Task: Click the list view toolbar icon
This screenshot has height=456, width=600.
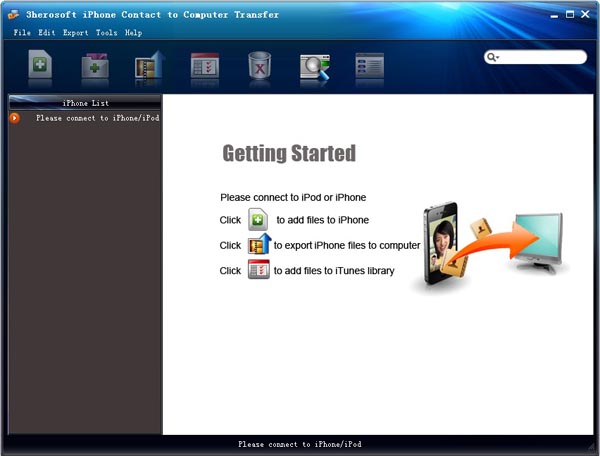Action: point(369,67)
